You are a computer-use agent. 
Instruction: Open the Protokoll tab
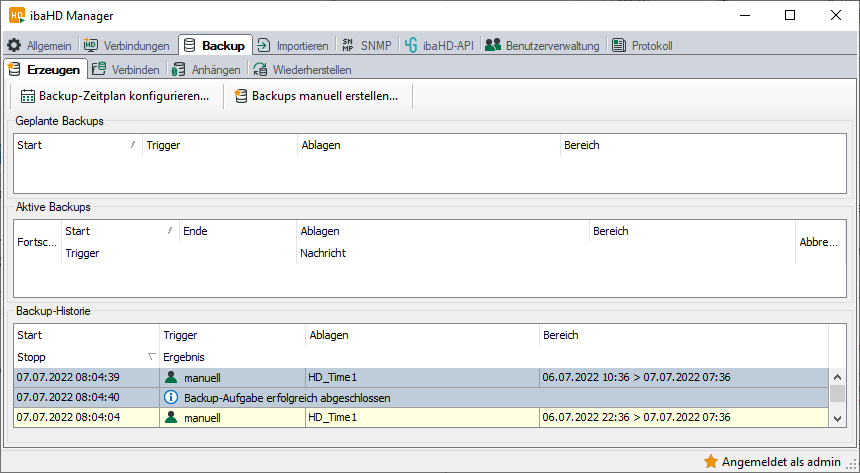642,46
